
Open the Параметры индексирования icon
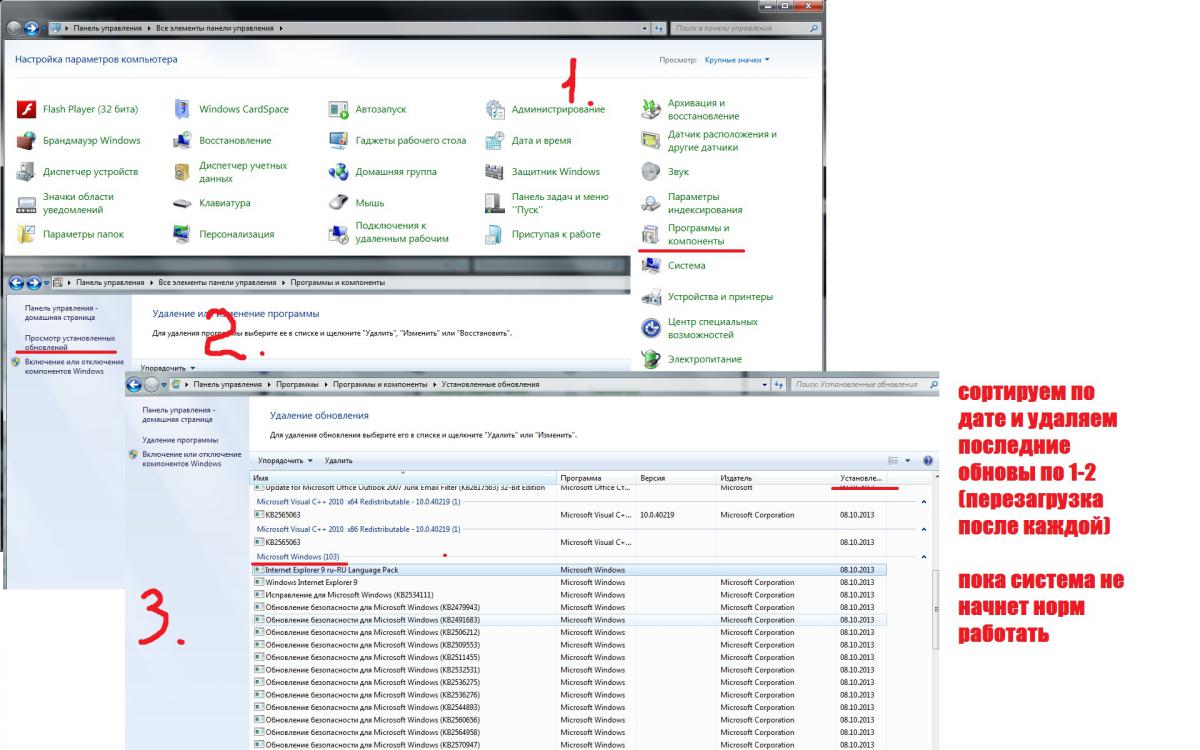[x=651, y=203]
